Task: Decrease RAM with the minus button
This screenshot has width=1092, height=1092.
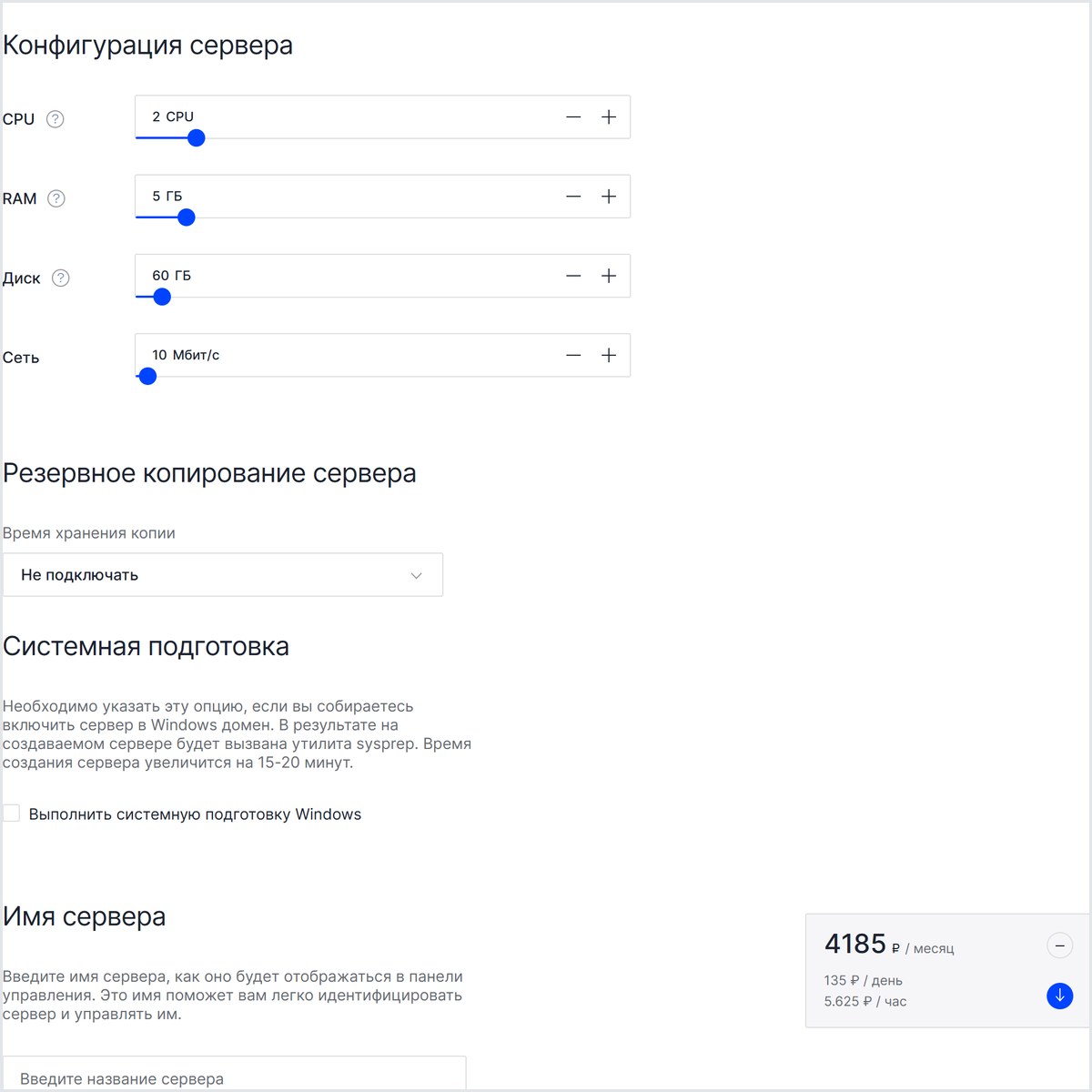Action: [573, 197]
